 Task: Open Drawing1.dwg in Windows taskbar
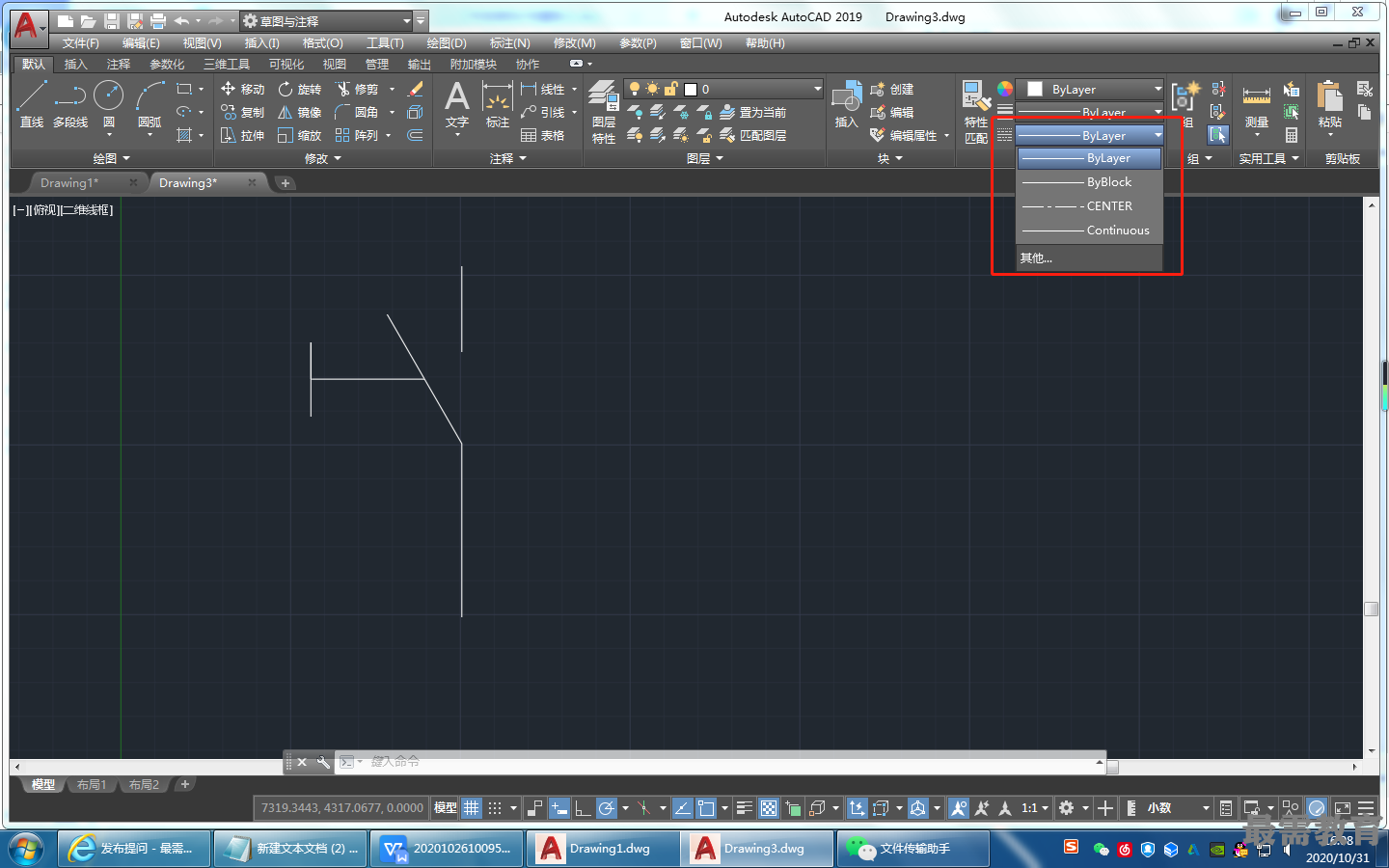click(601, 849)
